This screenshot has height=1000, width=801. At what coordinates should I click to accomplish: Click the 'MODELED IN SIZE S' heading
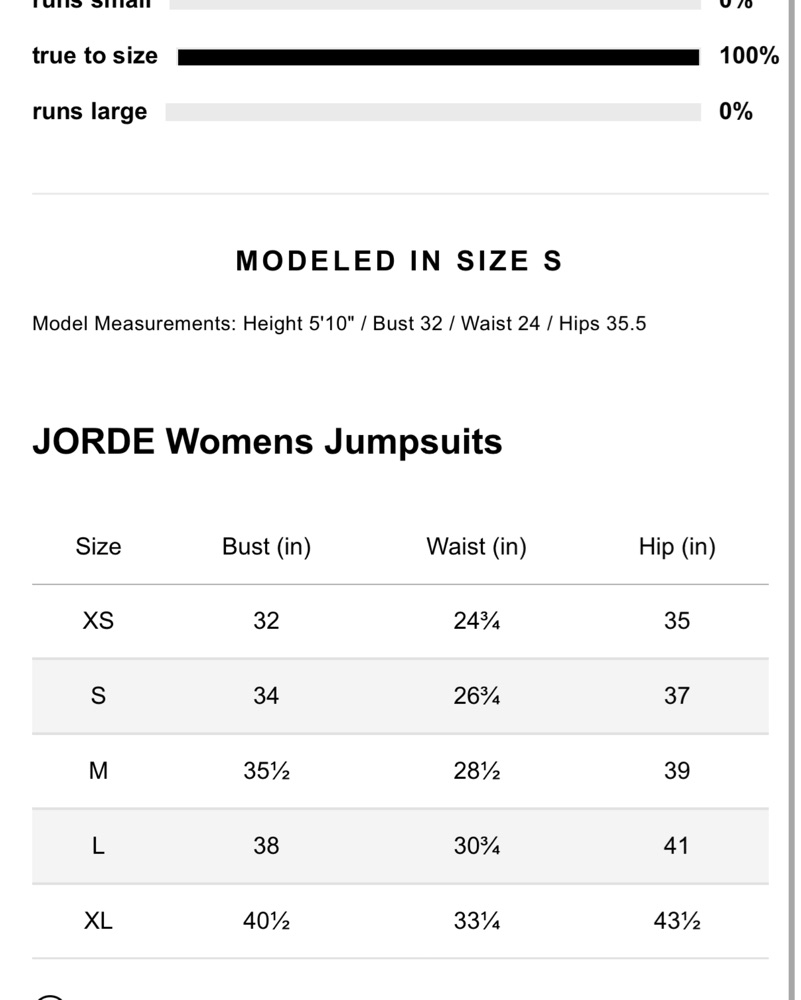tap(399, 262)
